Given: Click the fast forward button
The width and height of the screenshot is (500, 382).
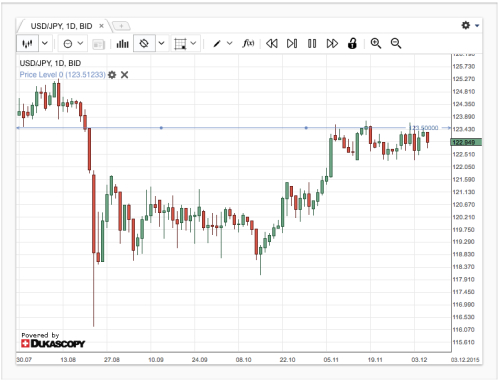Looking at the screenshot, I should [332, 43].
